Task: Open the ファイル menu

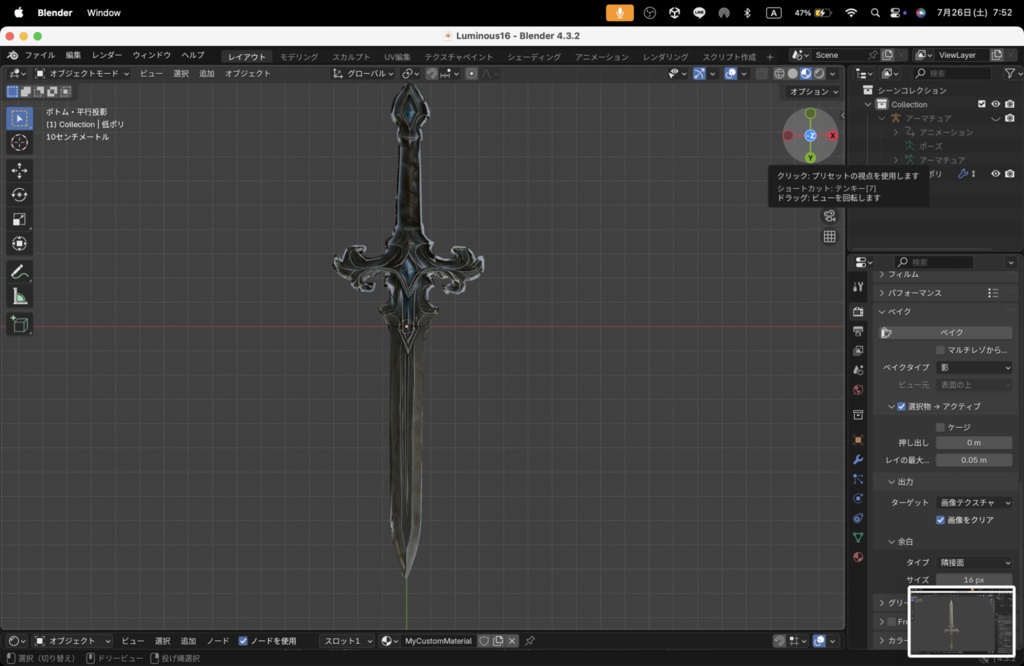Action: coord(38,56)
